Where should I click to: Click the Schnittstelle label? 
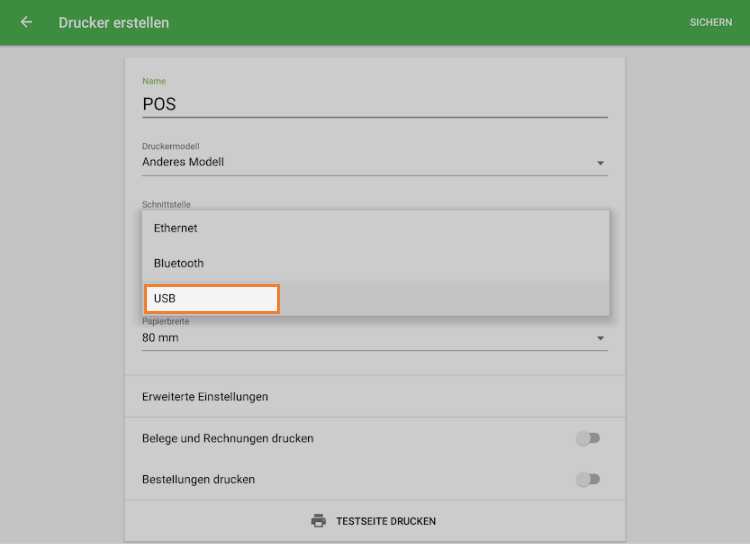(x=166, y=204)
